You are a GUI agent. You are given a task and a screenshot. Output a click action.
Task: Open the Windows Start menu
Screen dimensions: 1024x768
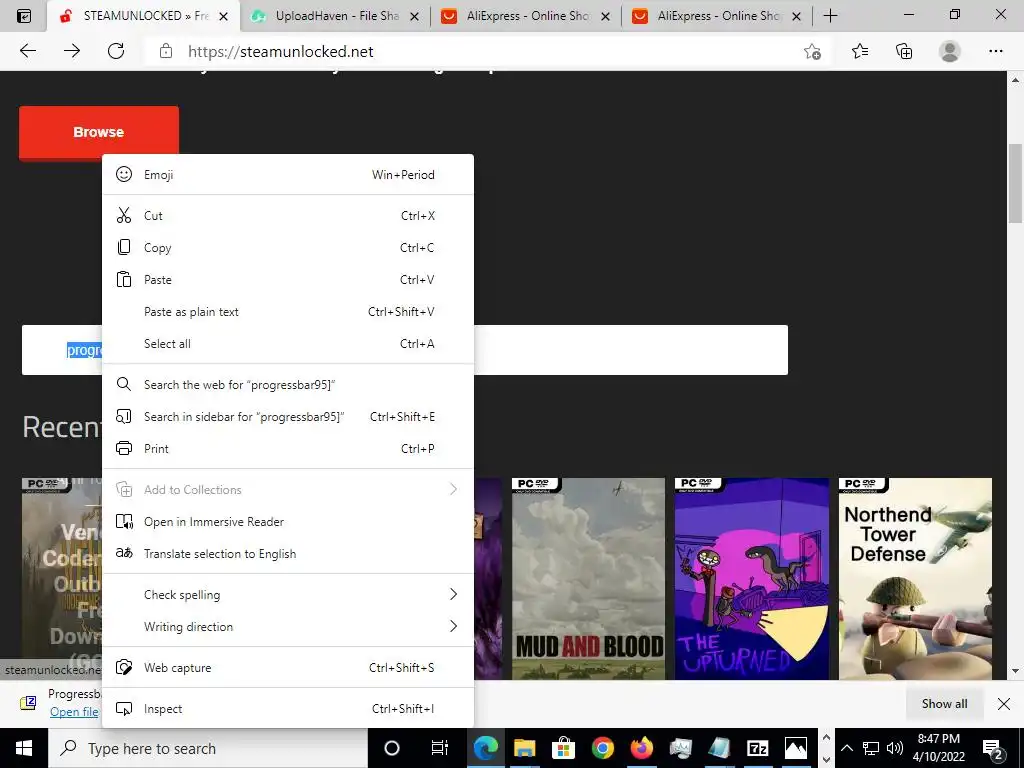[x=24, y=748]
